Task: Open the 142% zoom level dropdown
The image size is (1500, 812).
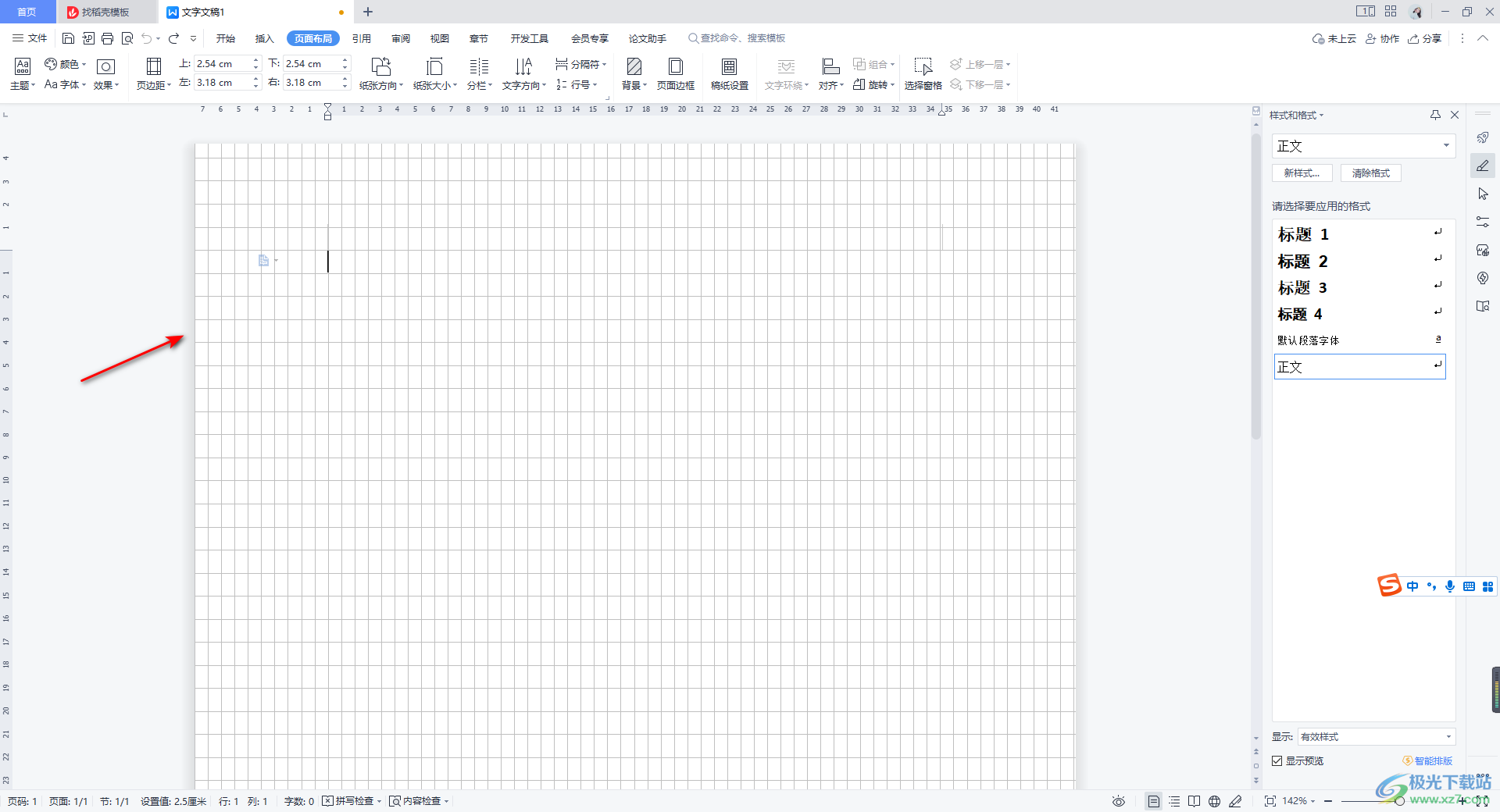Action: click(1298, 801)
